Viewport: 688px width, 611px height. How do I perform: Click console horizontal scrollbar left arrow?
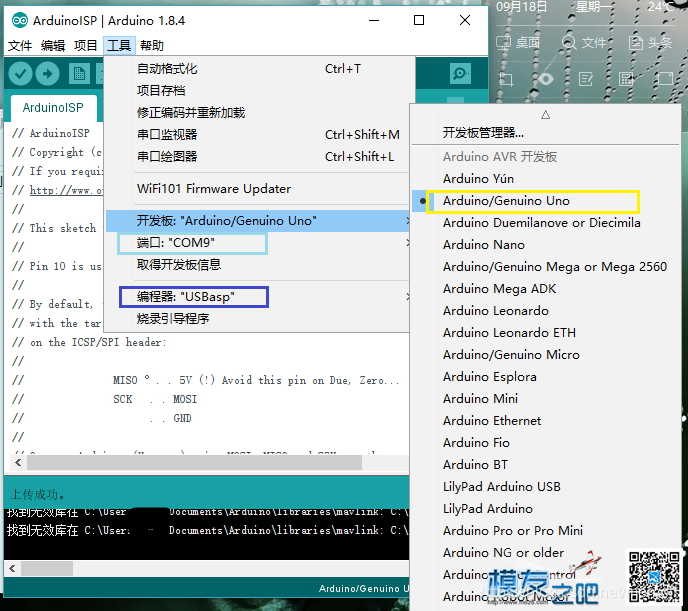(x=12, y=568)
